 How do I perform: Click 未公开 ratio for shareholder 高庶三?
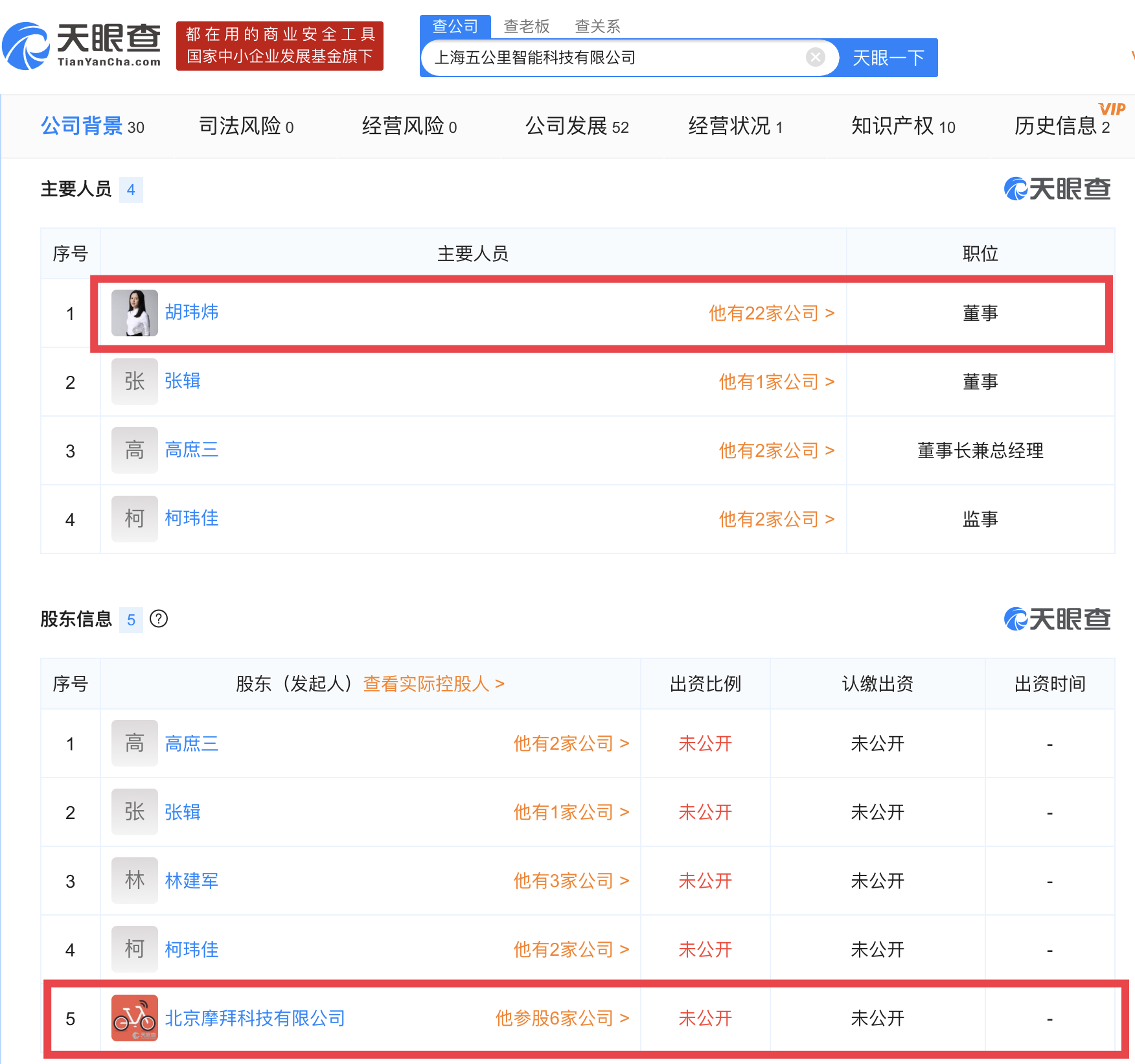705,744
